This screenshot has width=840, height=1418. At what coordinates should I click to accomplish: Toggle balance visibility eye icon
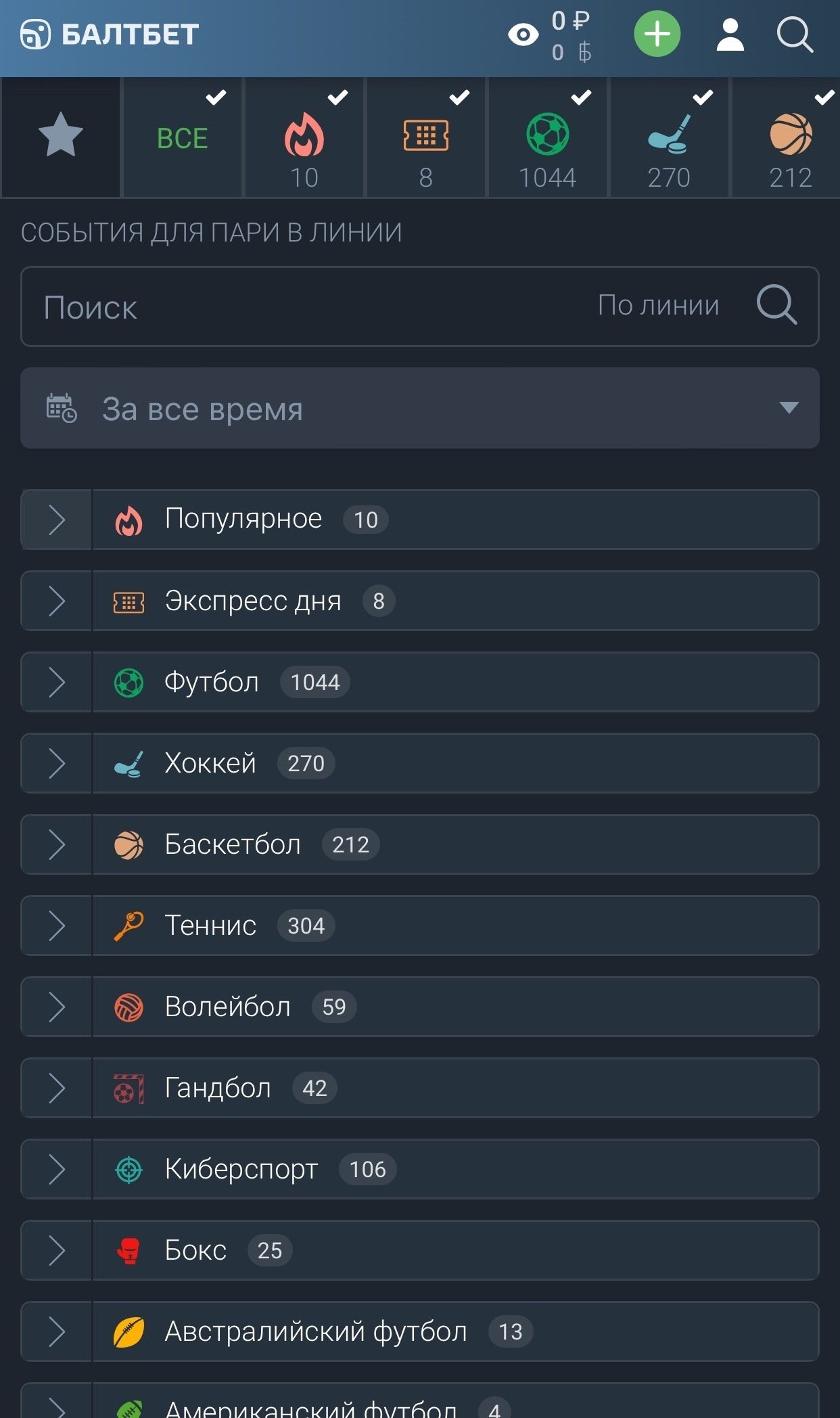point(523,35)
